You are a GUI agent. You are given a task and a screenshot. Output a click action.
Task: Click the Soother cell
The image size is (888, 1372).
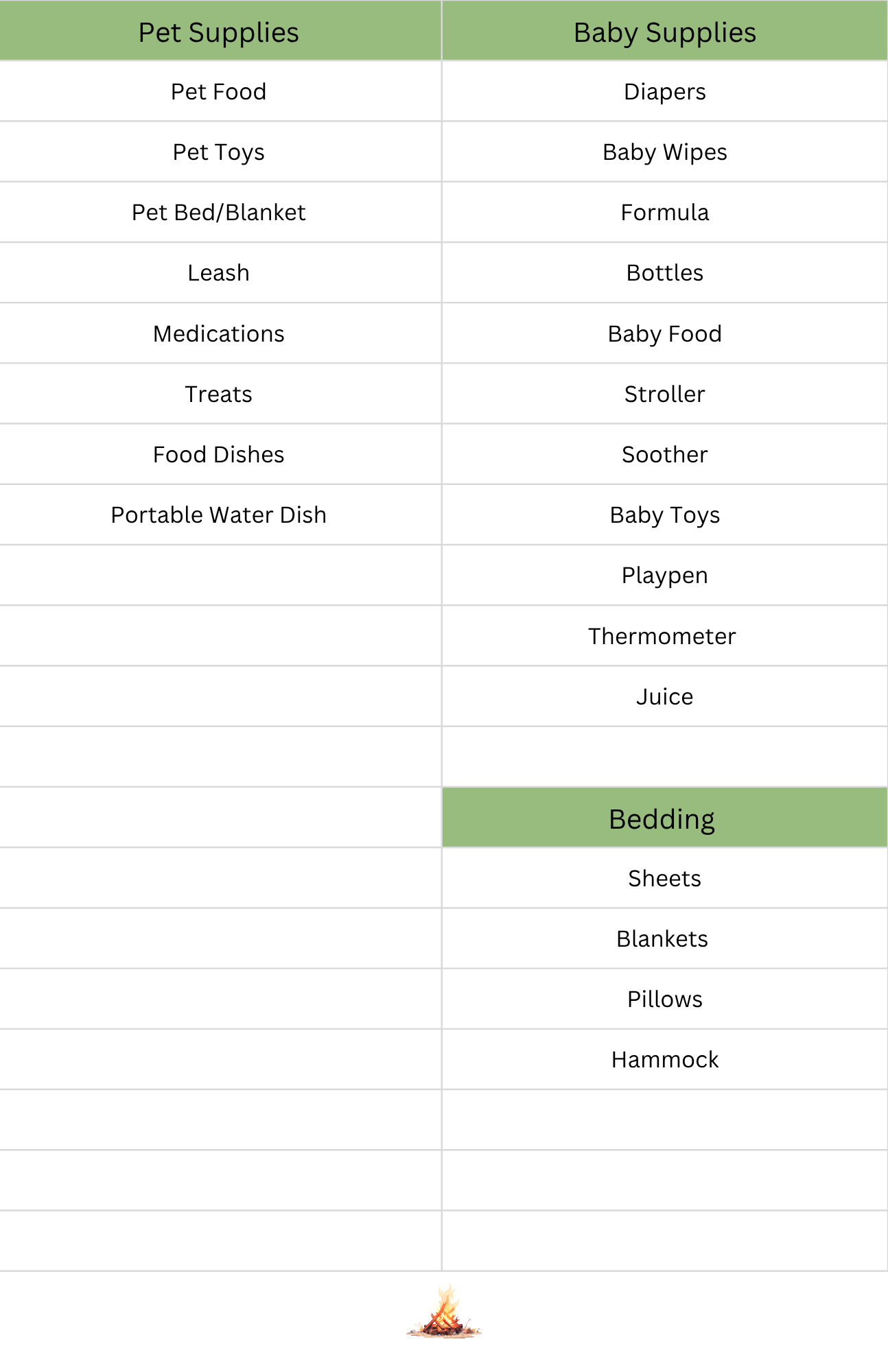click(665, 454)
